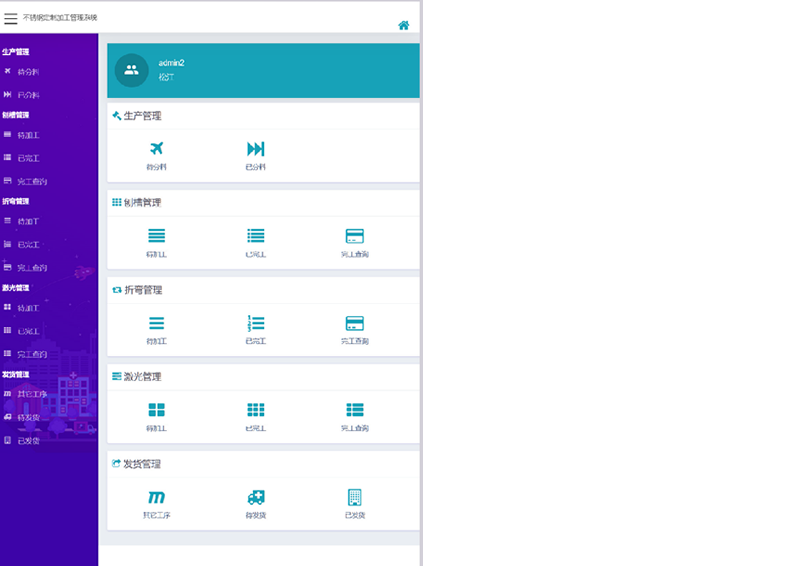Image resolution: width=800 pixels, height=566 pixels.
Task: Select 已分料 in the sidebar menu
Action: [28, 95]
